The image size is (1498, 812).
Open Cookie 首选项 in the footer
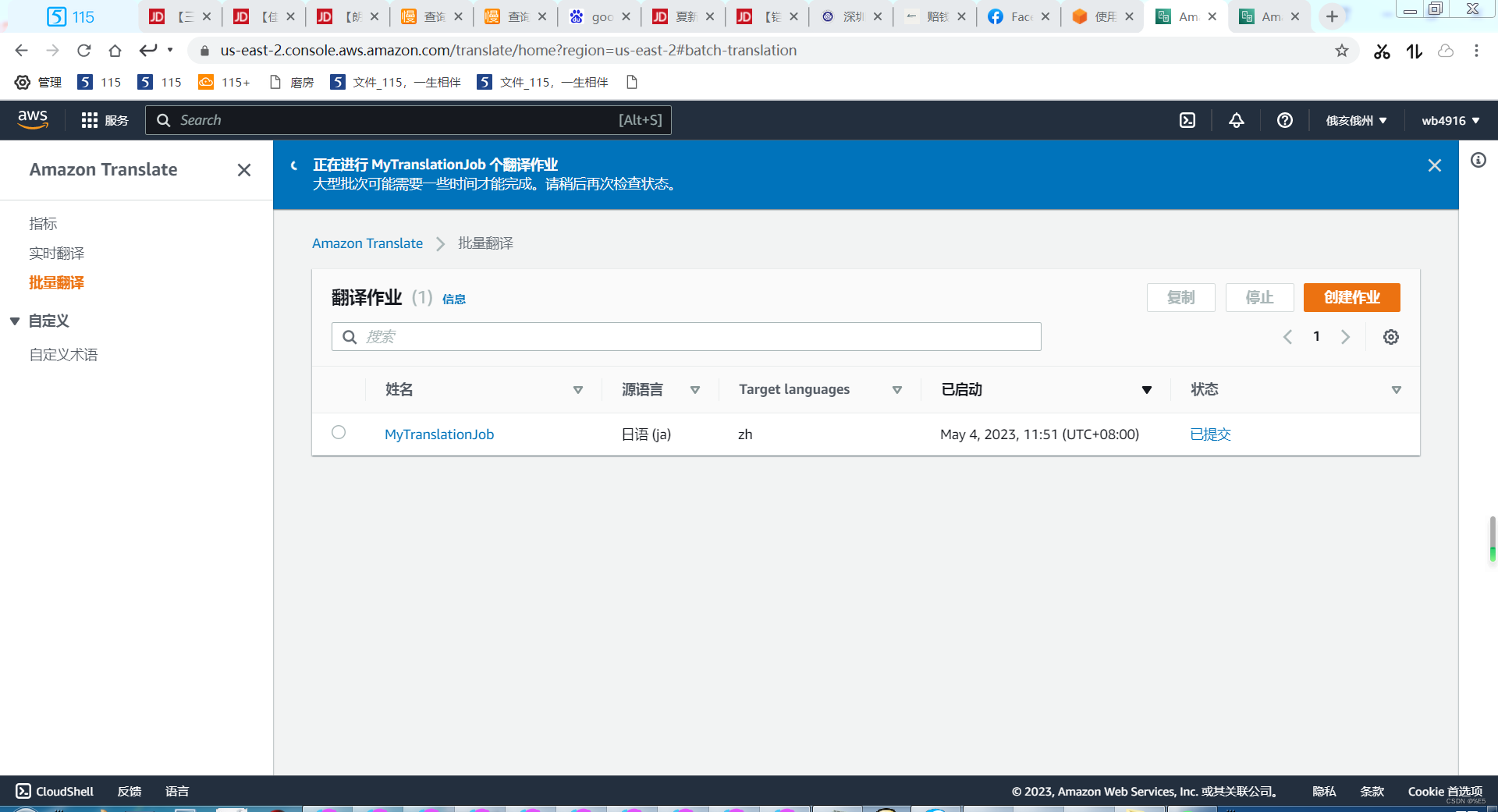tap(1445, 791)
